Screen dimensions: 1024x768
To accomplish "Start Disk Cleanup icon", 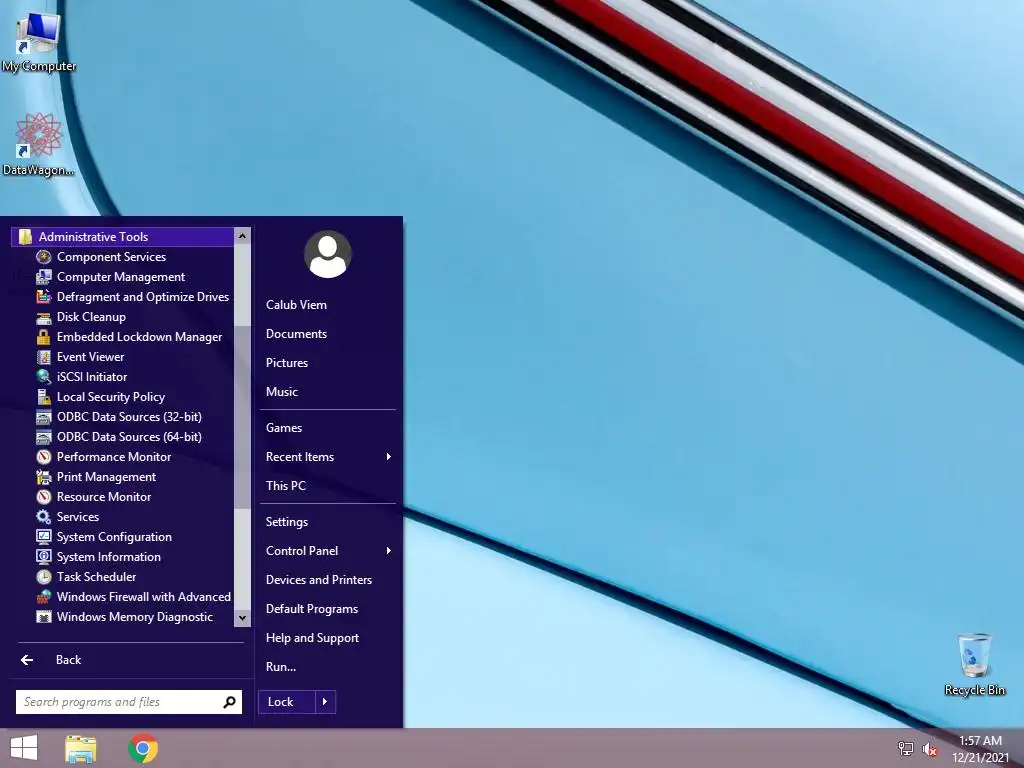I will click(x=44, y=317).
